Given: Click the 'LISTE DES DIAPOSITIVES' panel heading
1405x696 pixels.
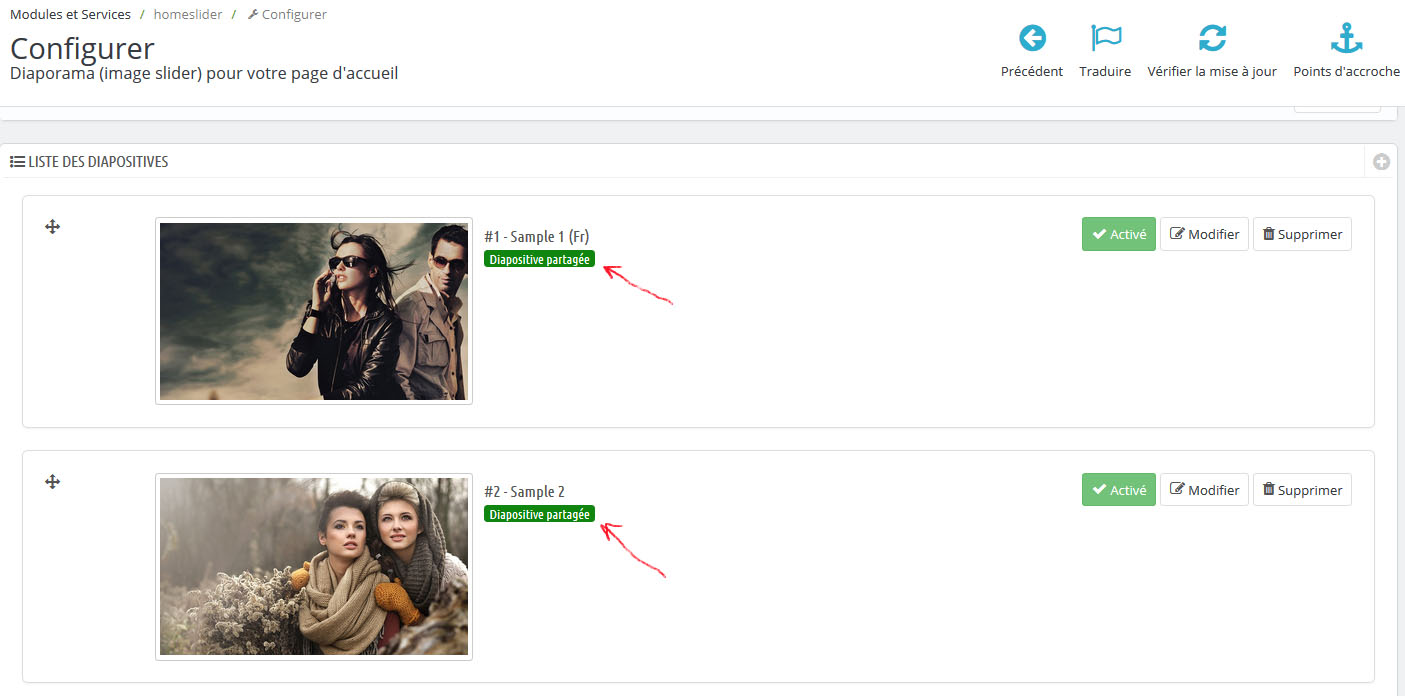Looking at the screenshot, I should tap(98, 161).
